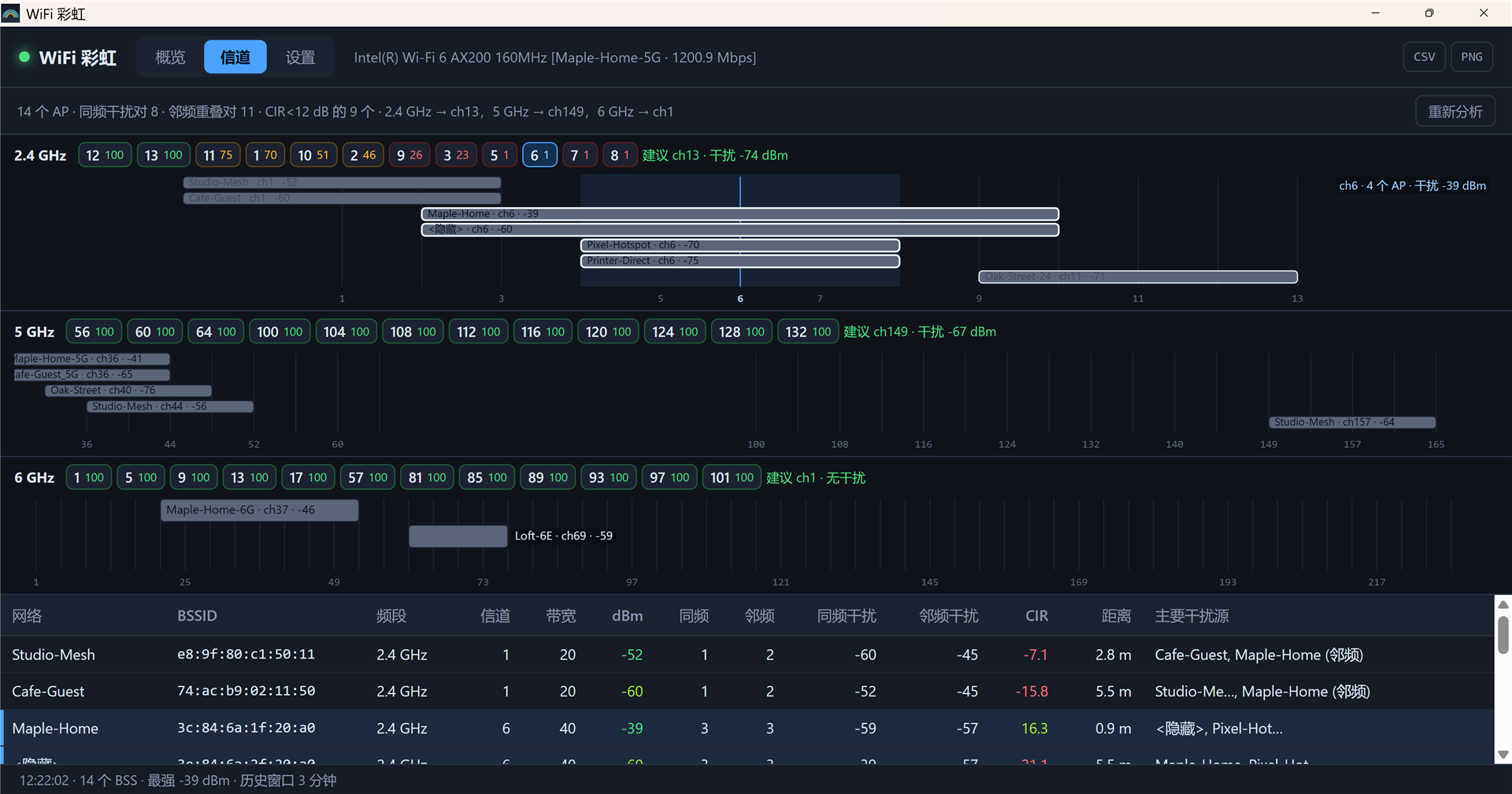Image resolution: width=1512 pixels, height=794 pixels.
Task: Sort table by BSSID column header
Action: 197,616
